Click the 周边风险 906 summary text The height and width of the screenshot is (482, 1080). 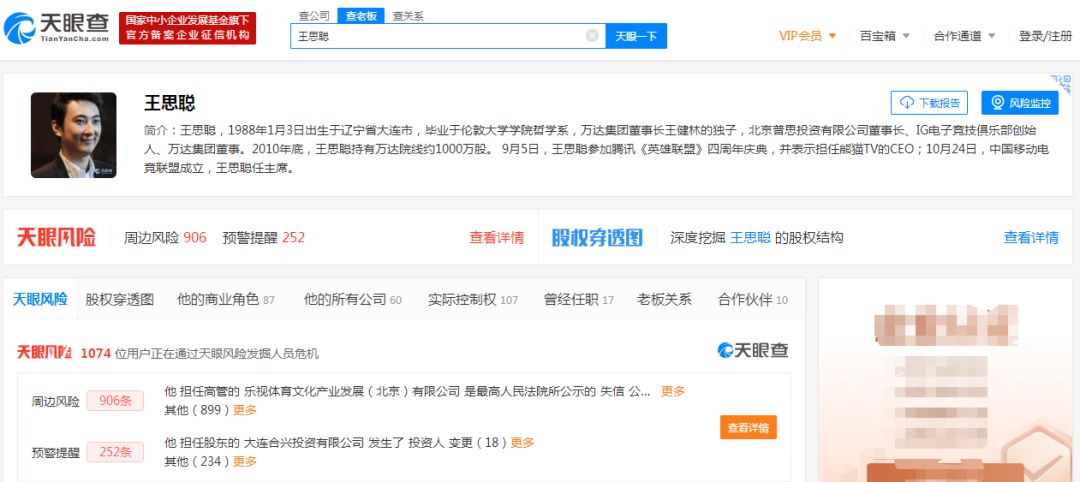(x=165, y=238)
